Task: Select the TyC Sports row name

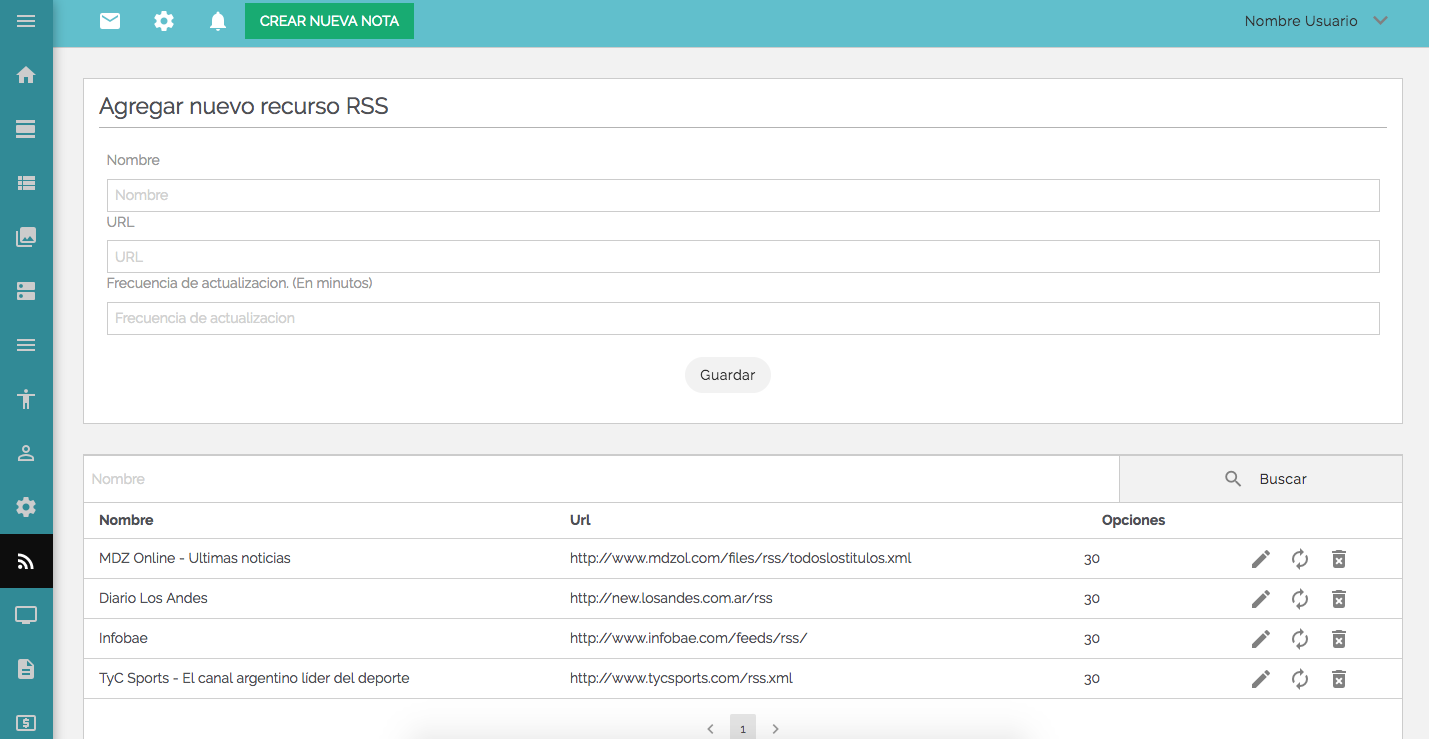Action: 254,678
